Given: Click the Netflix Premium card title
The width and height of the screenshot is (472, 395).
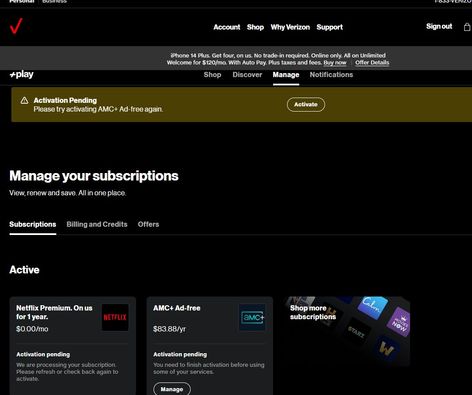Looking at the screenshot, I should click(x=54, y=312).
